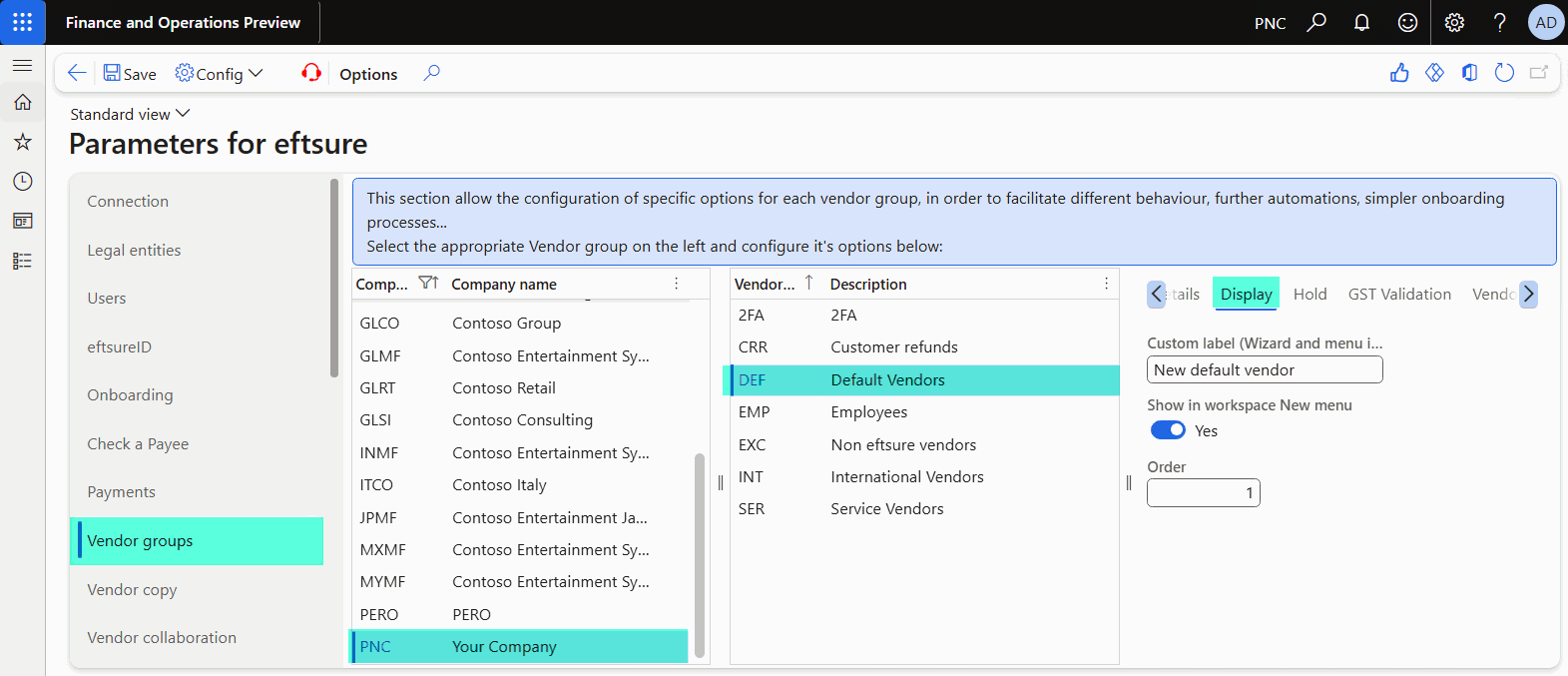Viewport: 1568px width, 676px height.
Task: Select the DEF Default Vendors row
Action: 924,379
